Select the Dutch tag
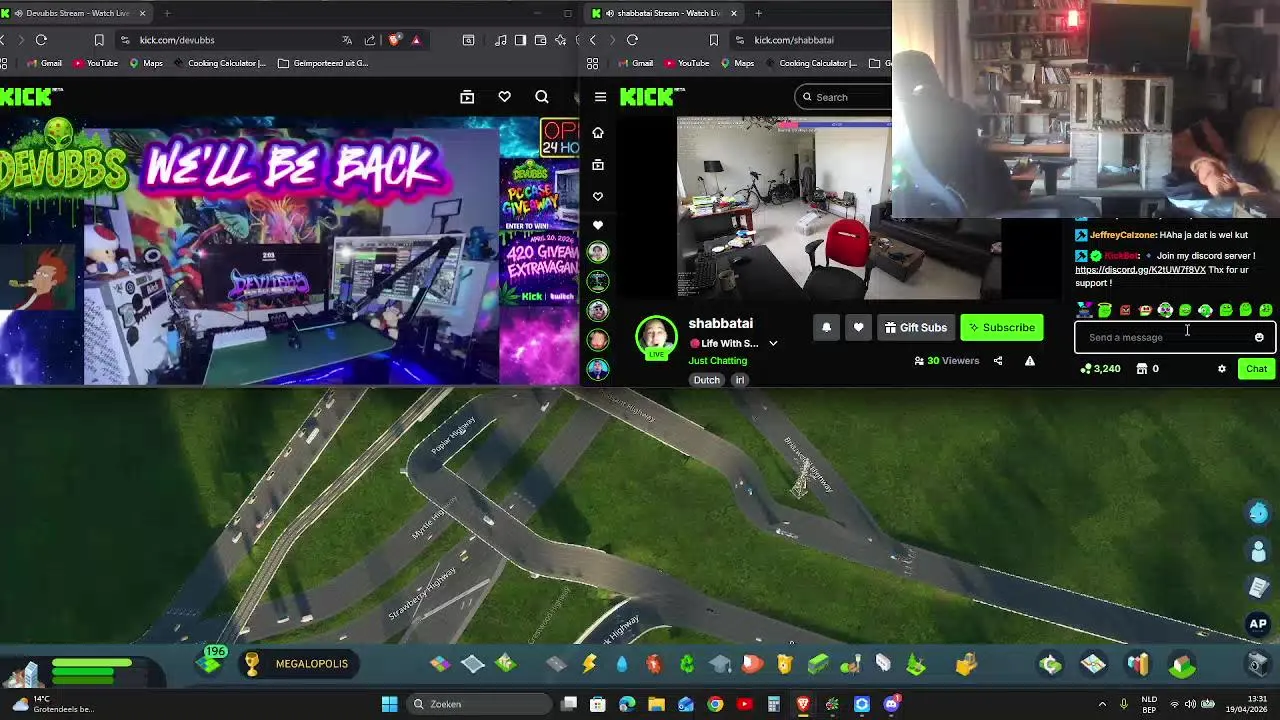Viewport: 1280px width, 720px height. 707,380
